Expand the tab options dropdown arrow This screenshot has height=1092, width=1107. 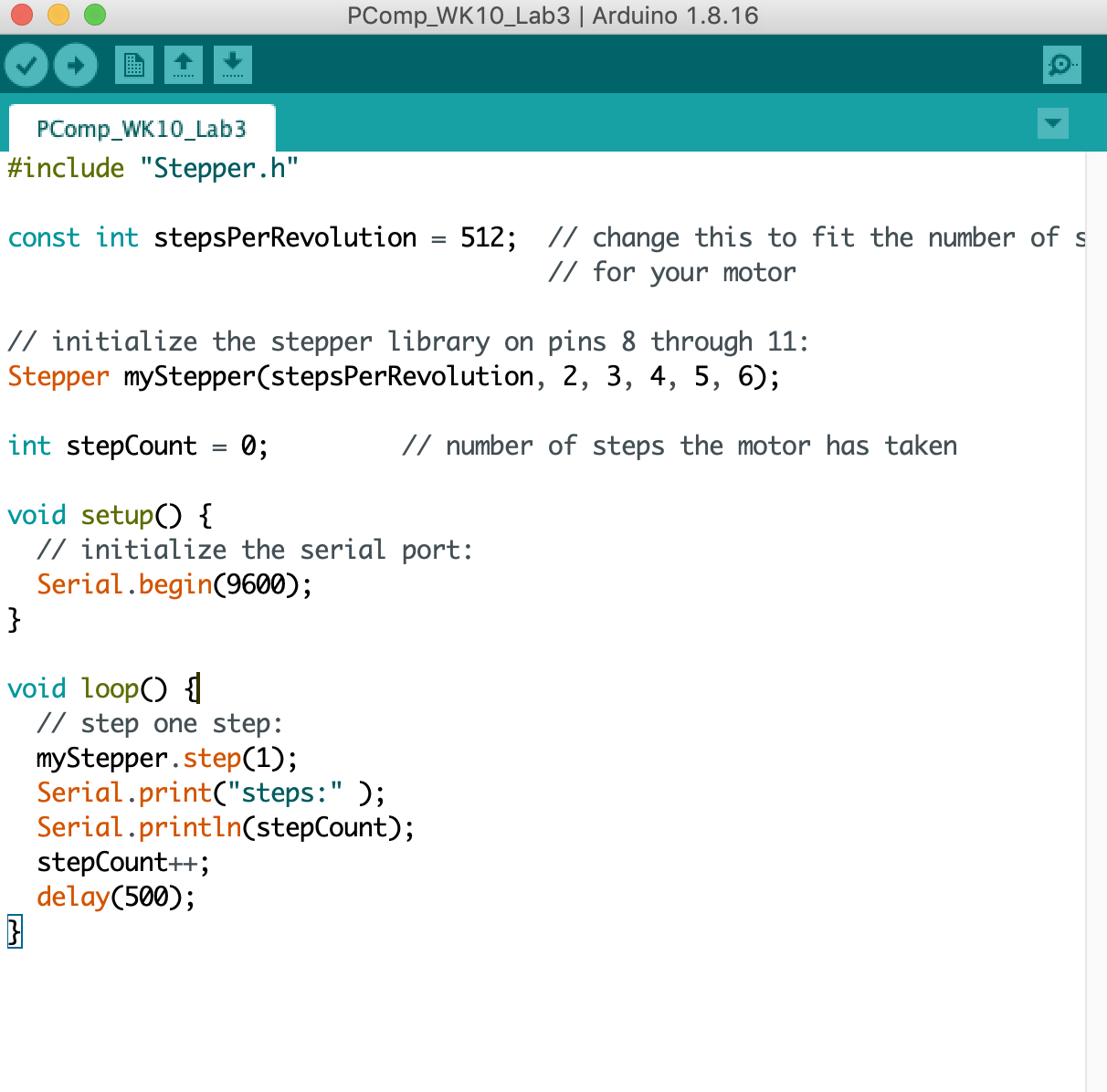tap(1053, 123)
